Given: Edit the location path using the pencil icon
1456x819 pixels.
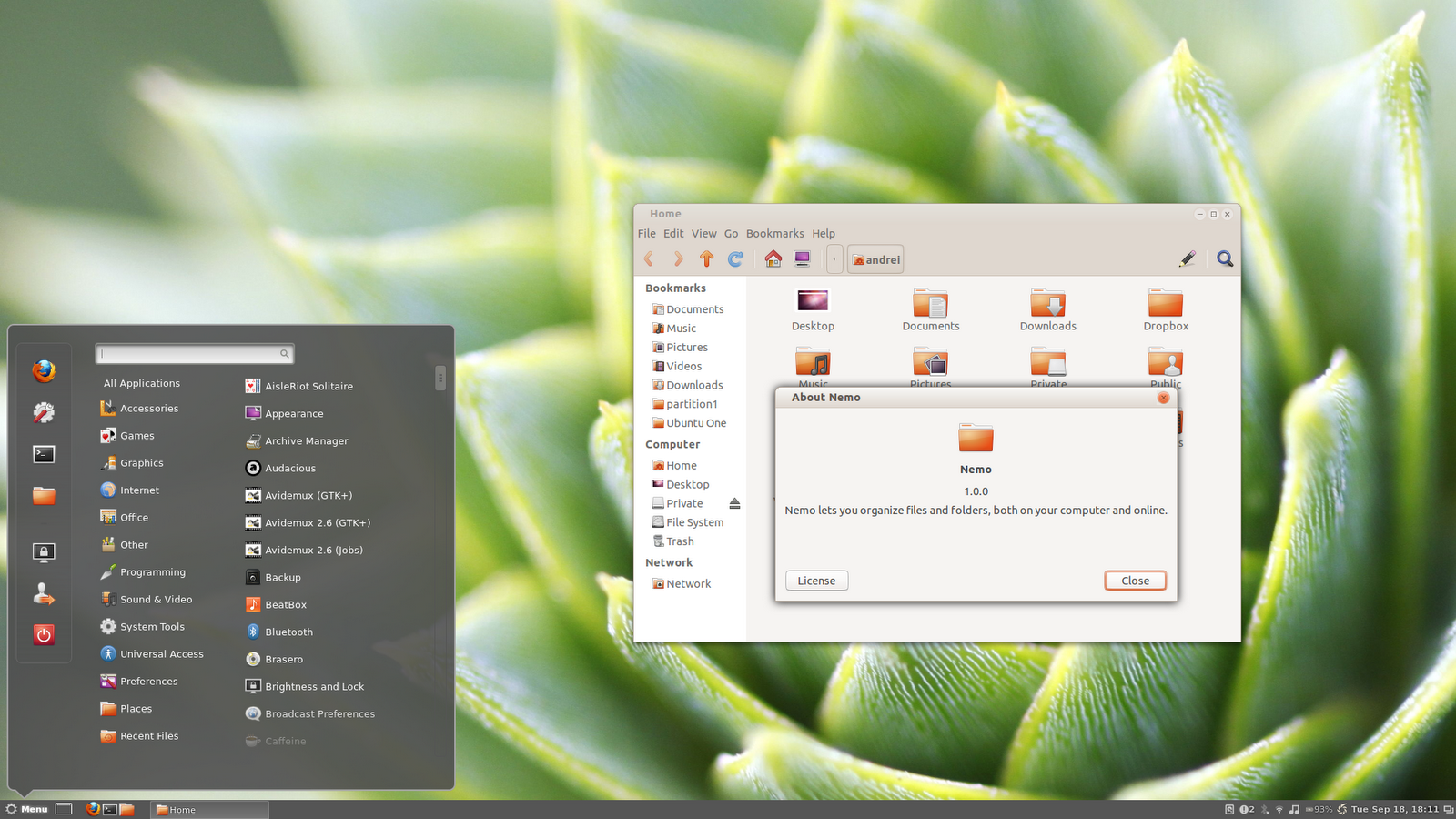Looking at the screenshot, I should pos(1187,258).
